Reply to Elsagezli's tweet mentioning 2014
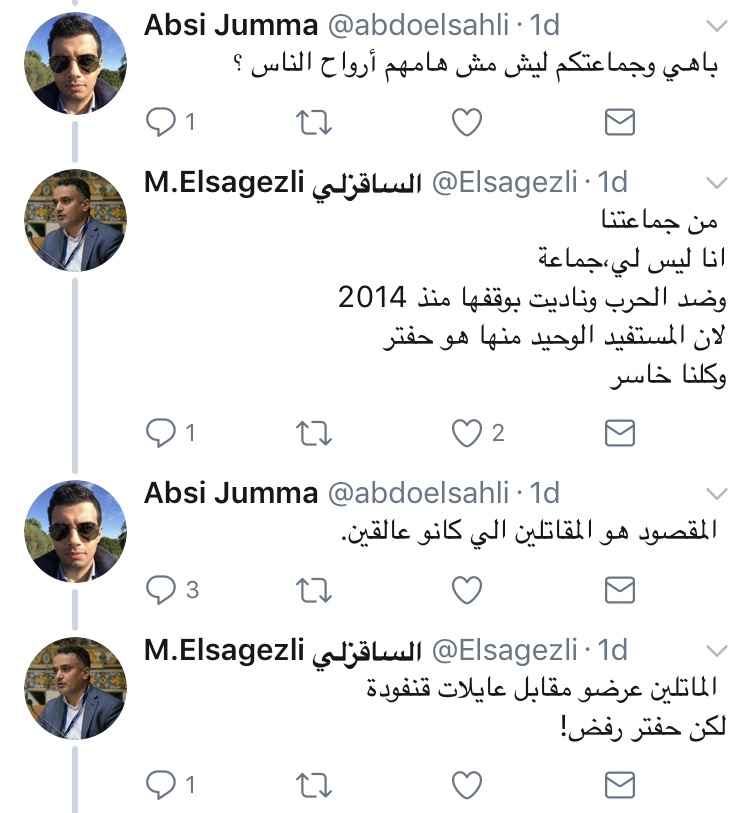The height and width of the screenshot is (813, 750). [x=161, y=433]
